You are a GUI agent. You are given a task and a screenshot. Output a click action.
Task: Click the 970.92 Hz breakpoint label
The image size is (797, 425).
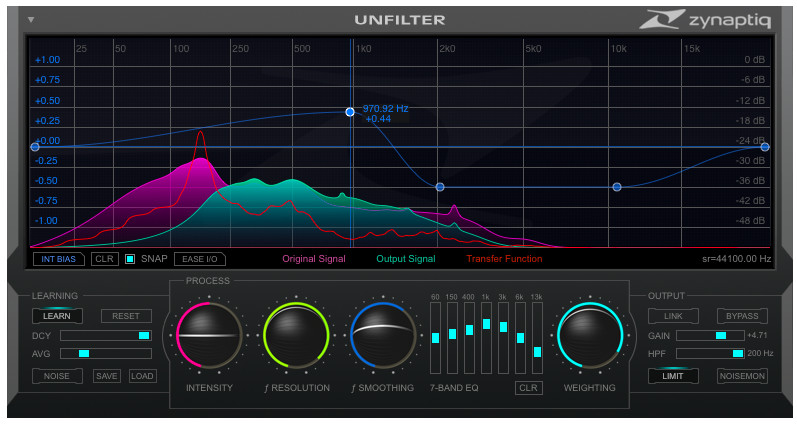385,109
